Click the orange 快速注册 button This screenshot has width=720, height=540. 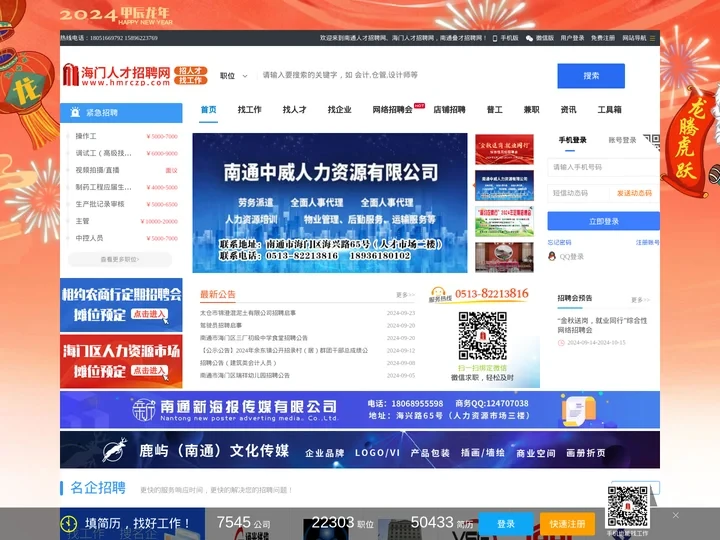pos(567,524)
